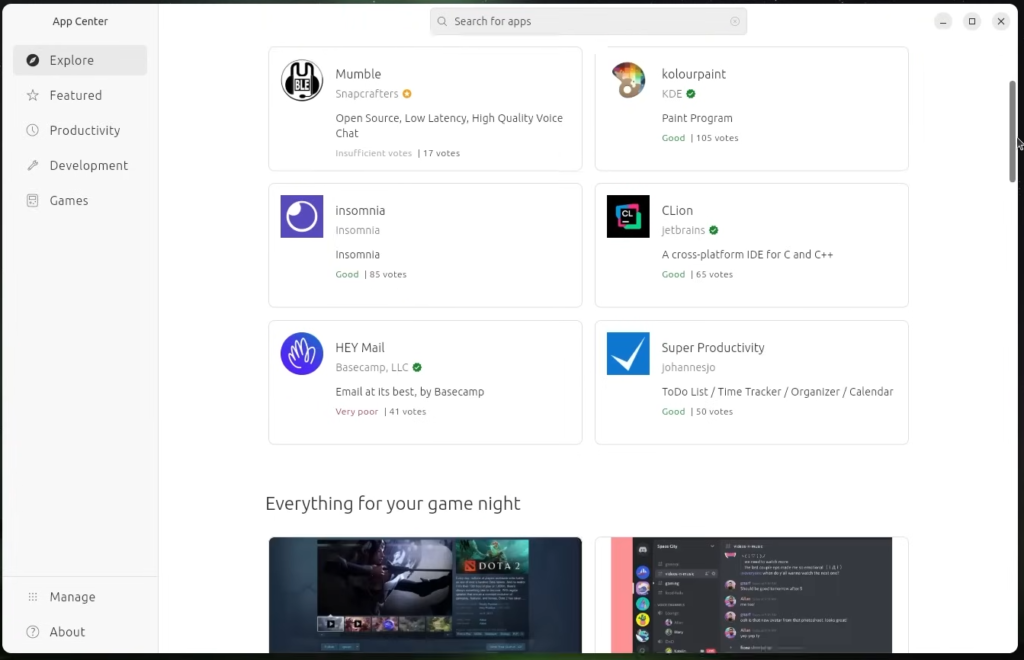Click the vertical scrollbar handle
The image size is (1024, 660).
click(x=1012, y=131)
